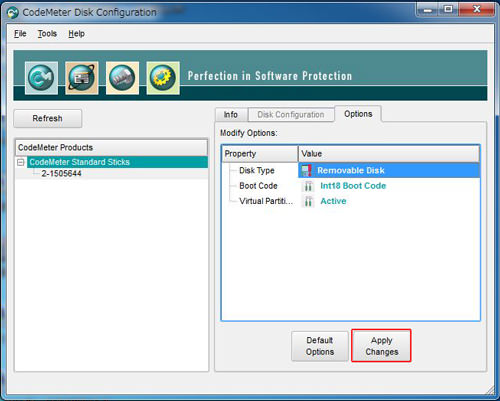
Task: Open the Tools menu
Action: tap(47, 34)
